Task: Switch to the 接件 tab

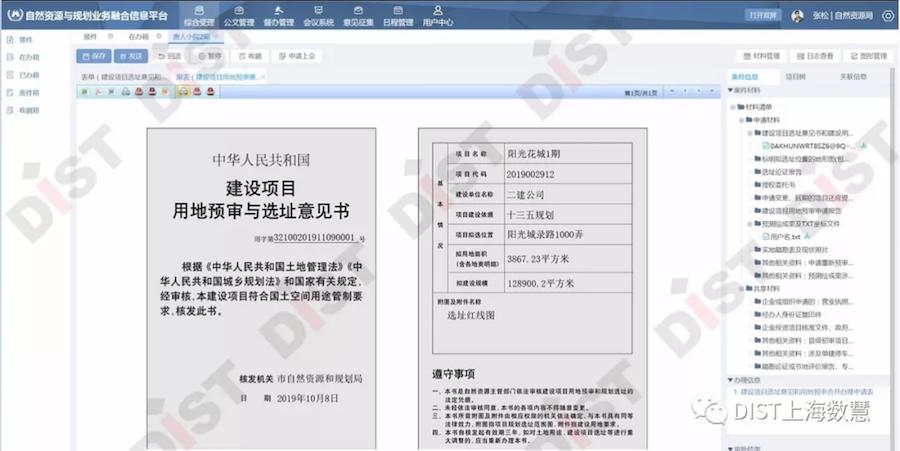Action: 90,36
